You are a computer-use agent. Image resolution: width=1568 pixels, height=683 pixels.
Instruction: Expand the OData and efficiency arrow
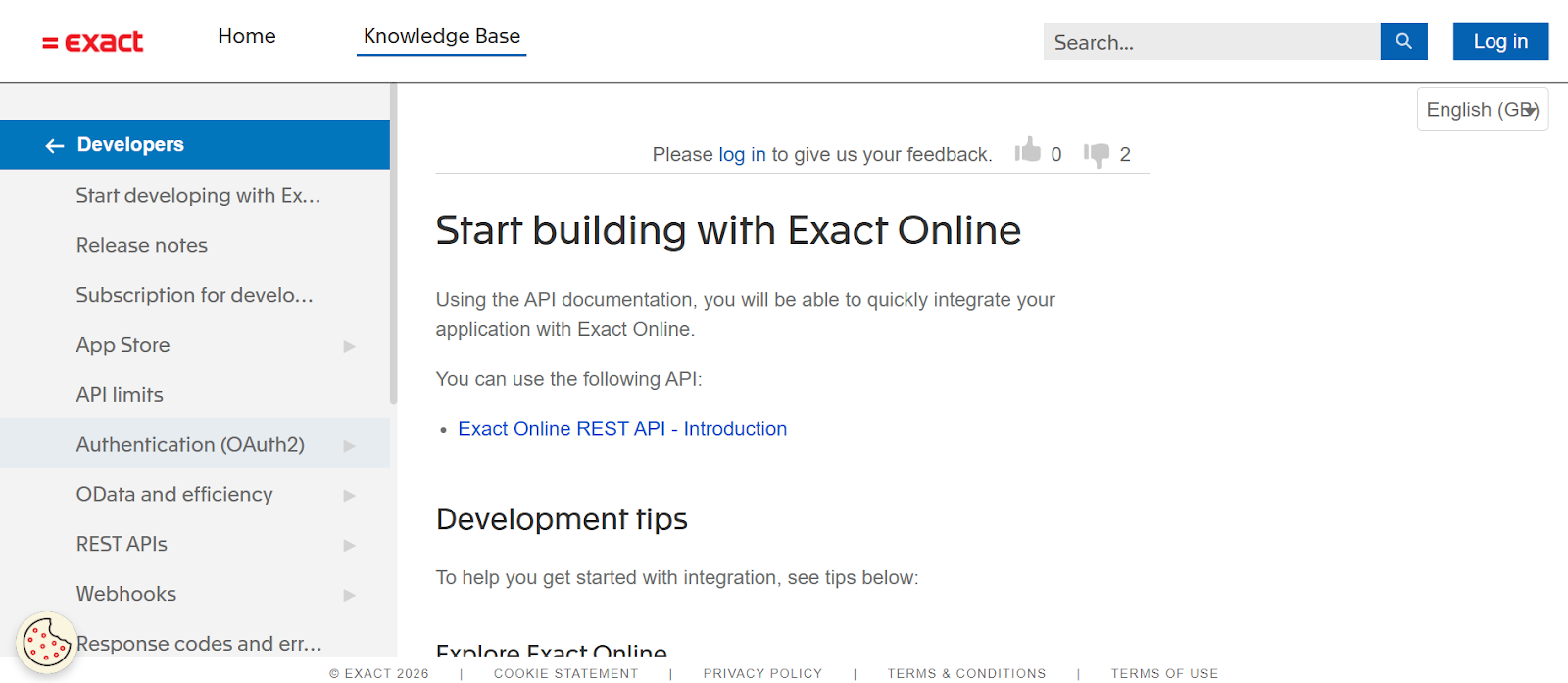tap(349, 496)
